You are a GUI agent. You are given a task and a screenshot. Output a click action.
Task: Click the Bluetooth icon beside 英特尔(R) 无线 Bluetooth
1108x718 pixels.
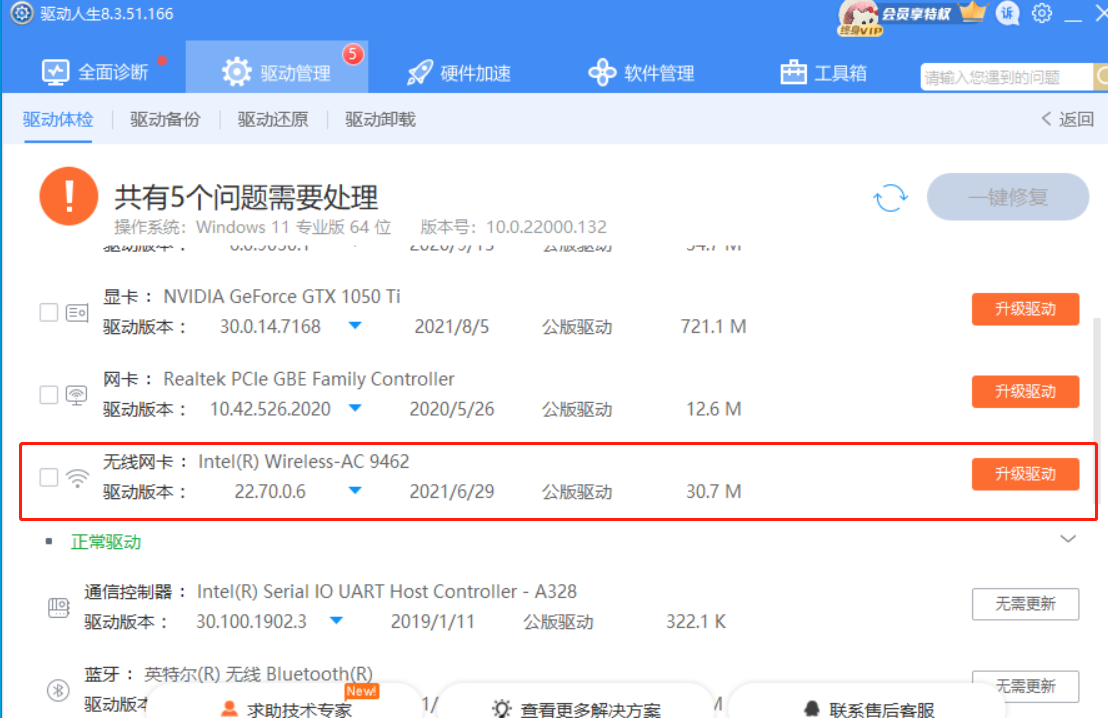coord(59,689)
